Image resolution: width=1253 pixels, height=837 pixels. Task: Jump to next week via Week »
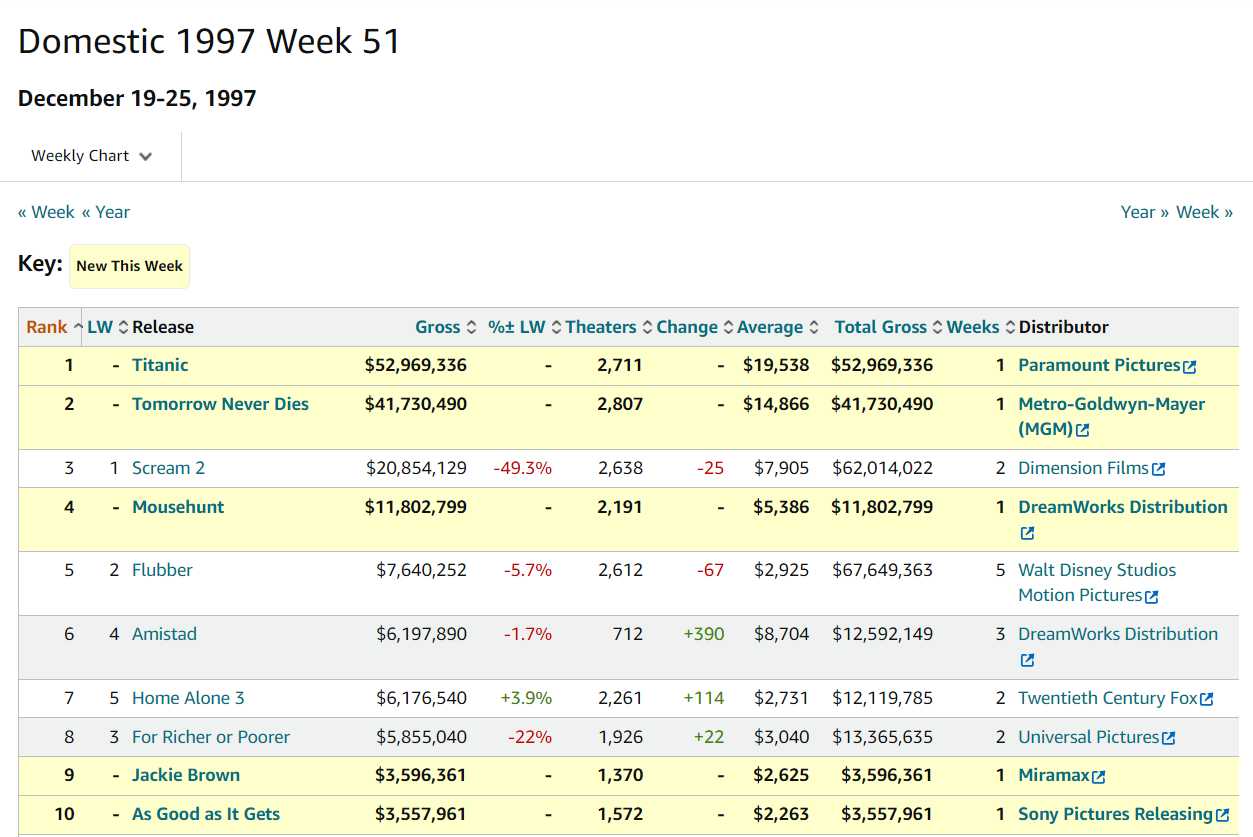coord(1204,212)
